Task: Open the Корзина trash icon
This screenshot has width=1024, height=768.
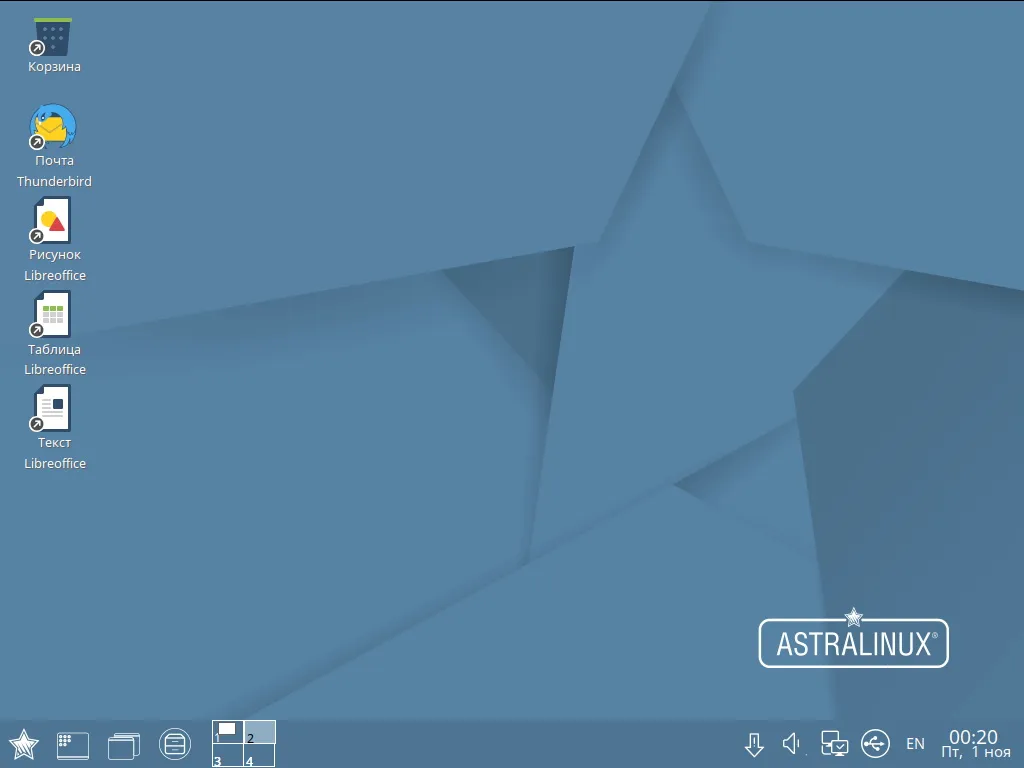Action: click(52, 37)
